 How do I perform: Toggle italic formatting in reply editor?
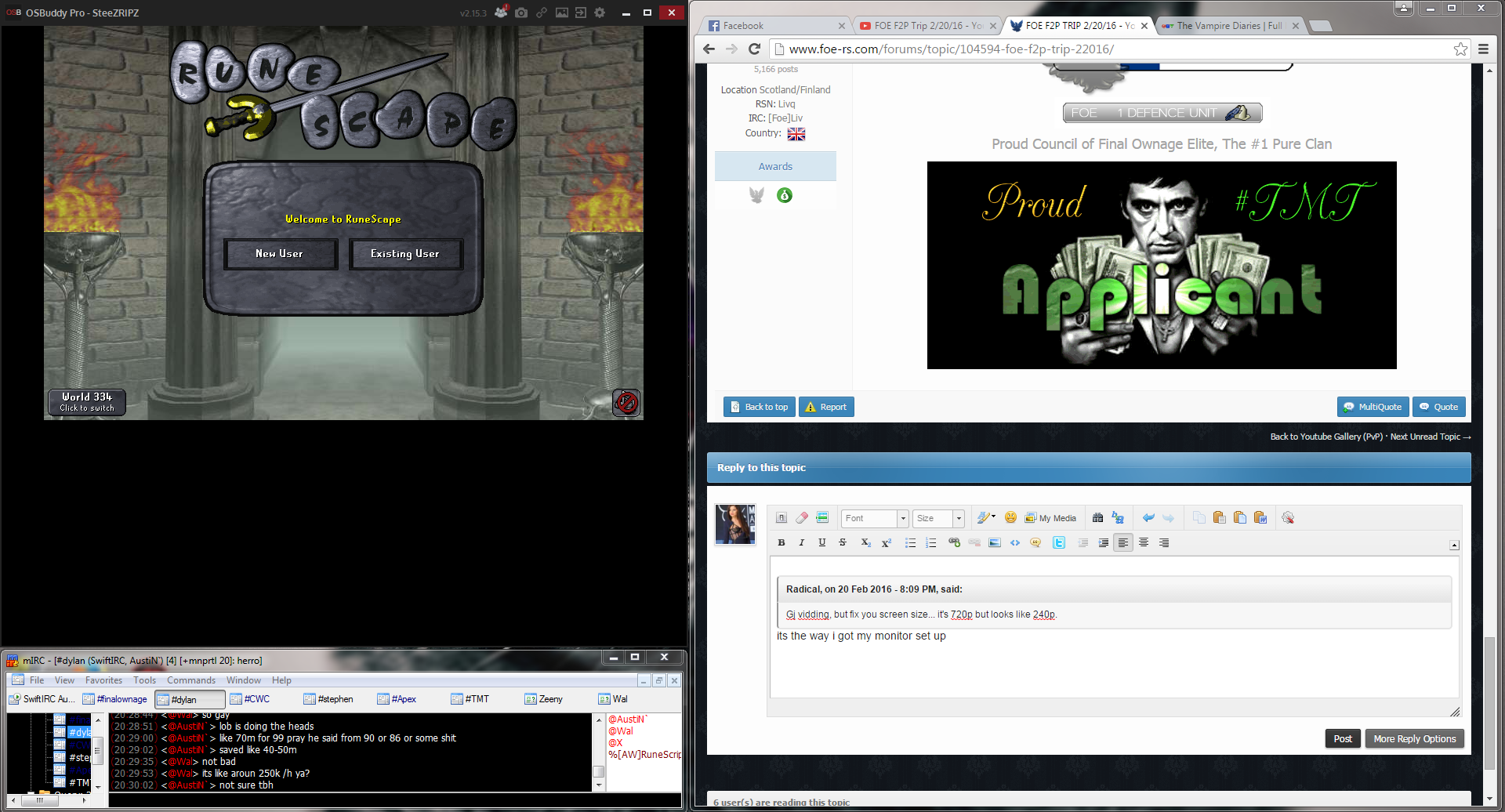coord(801,542)
